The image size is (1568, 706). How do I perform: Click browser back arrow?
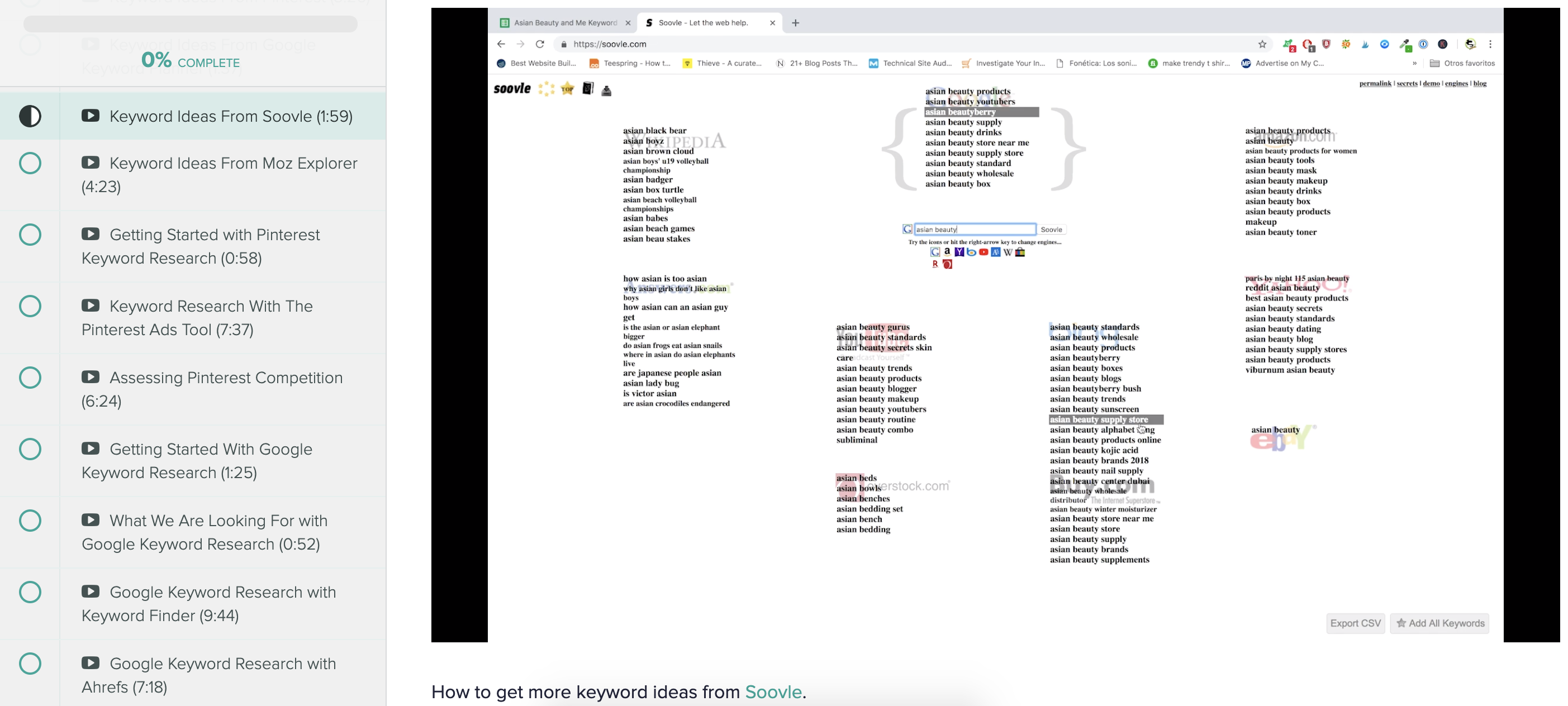(x=501, y=44)
